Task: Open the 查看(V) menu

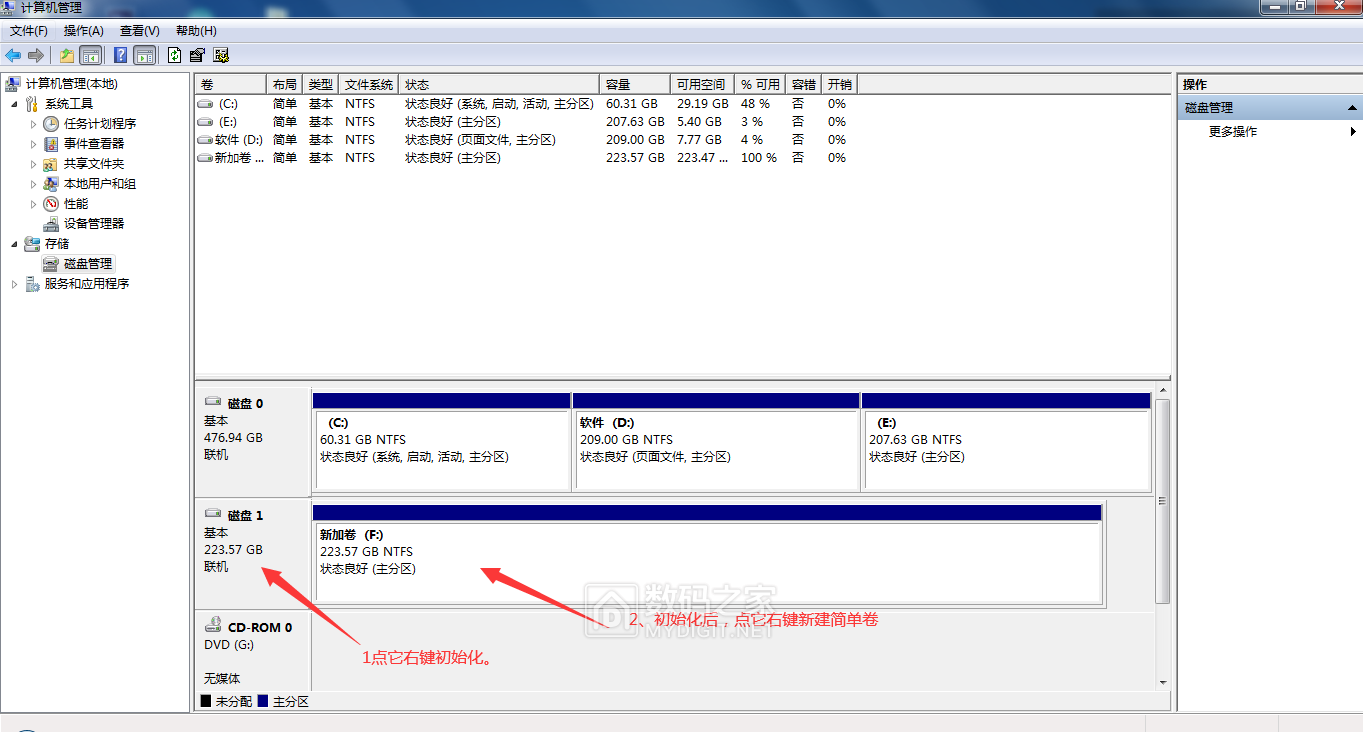Action: (x=139, y=31)
